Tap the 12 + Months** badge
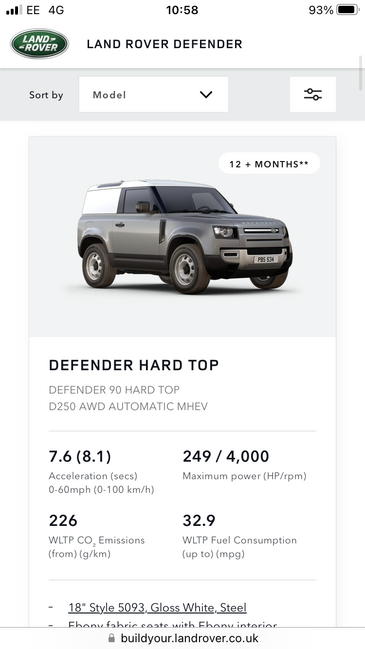The width and height of the screenshot is (365, 649). 269,164
